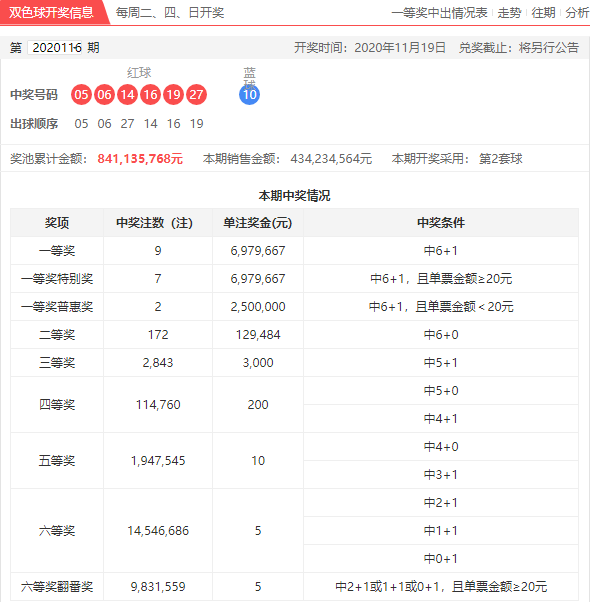The height and width of the screenshot is (602, 591).
Task: Open the 往期 past draws link
Action: coord(543,13)
